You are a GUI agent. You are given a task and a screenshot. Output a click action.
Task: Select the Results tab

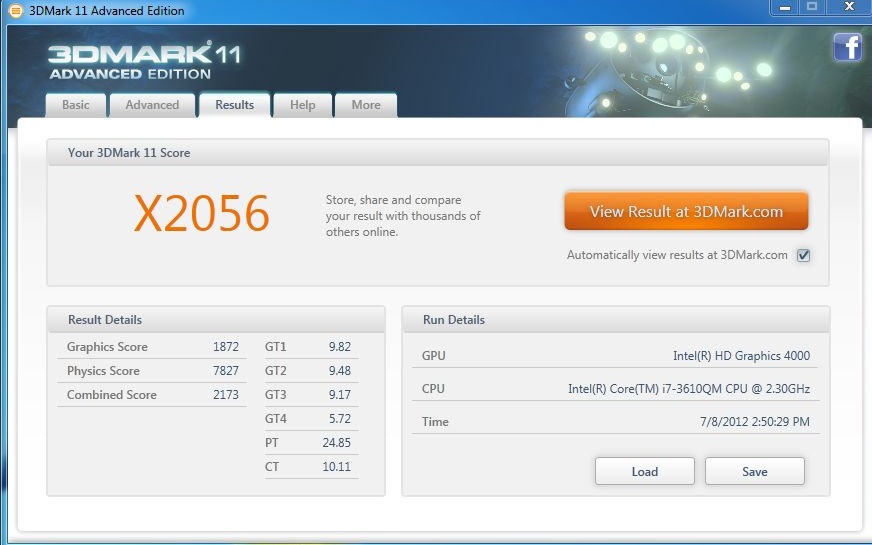point(235,105)
